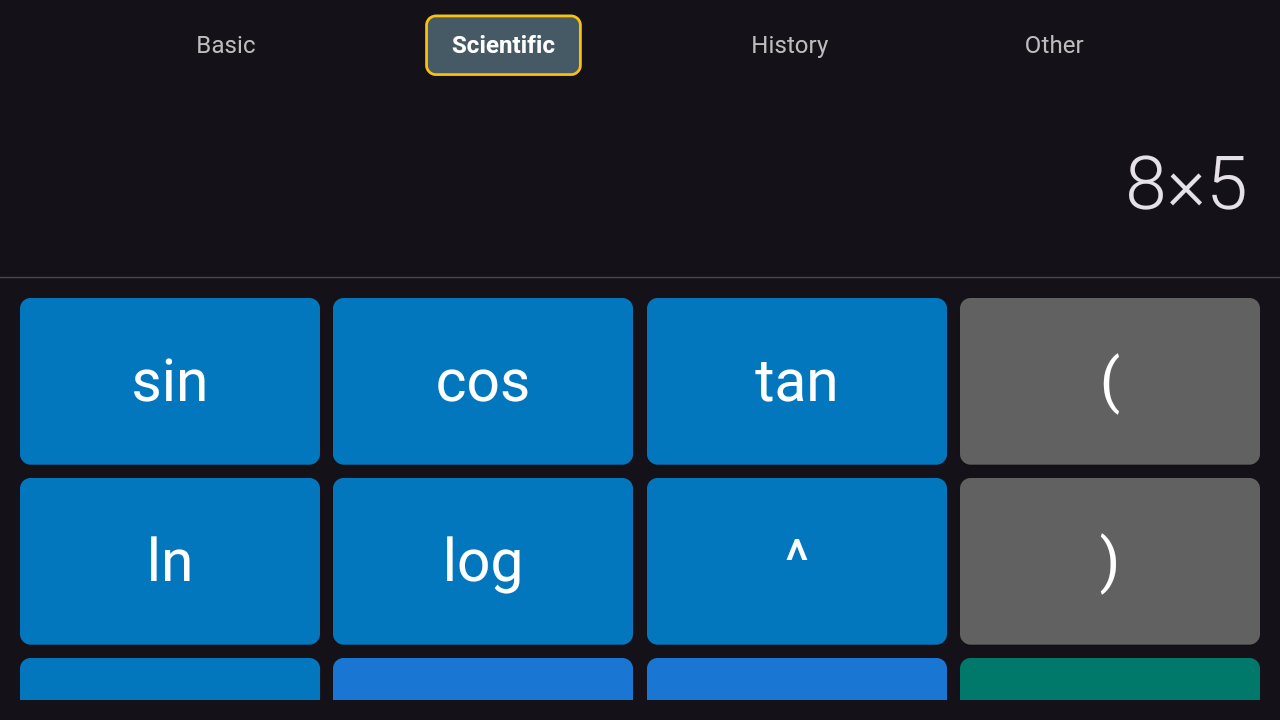1280x720 pixels.
Task: Tap the cut-off dark blue key below ln
Action: [x=170, y=679]
